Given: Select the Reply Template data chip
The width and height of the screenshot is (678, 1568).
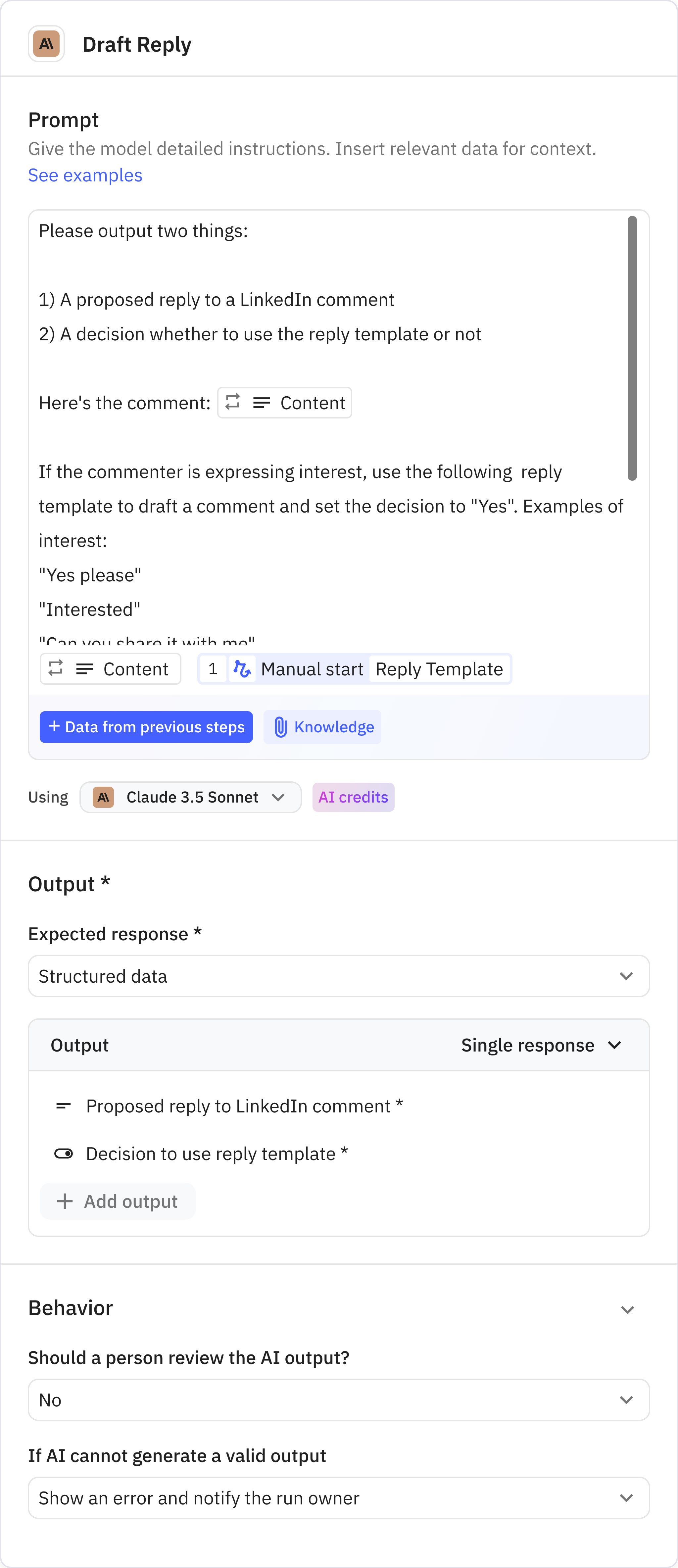Looking at the screenshot, I should (x=439, y=669).
